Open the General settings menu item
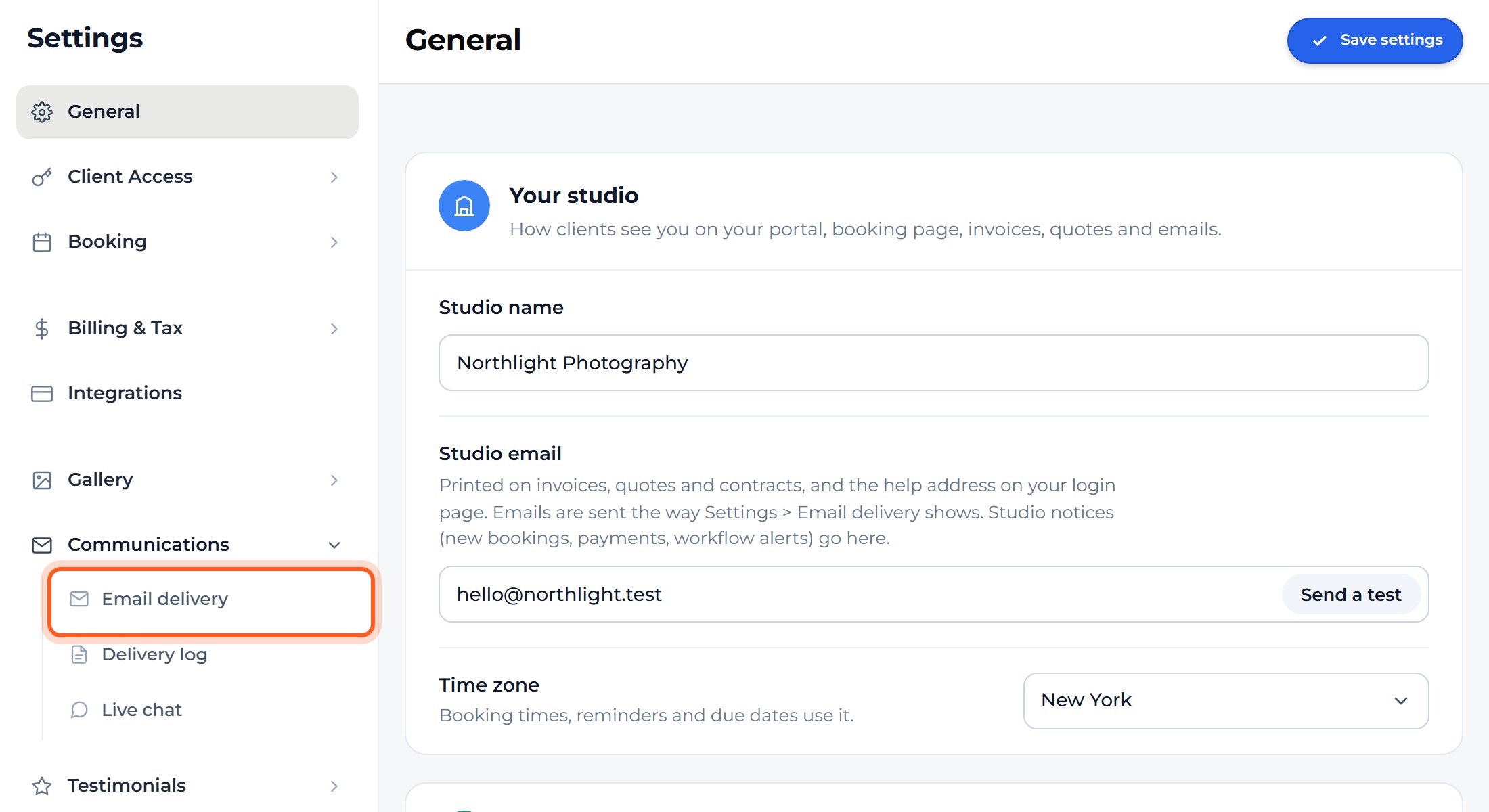This screenshot has width=1489, height=812. point(187,112)
